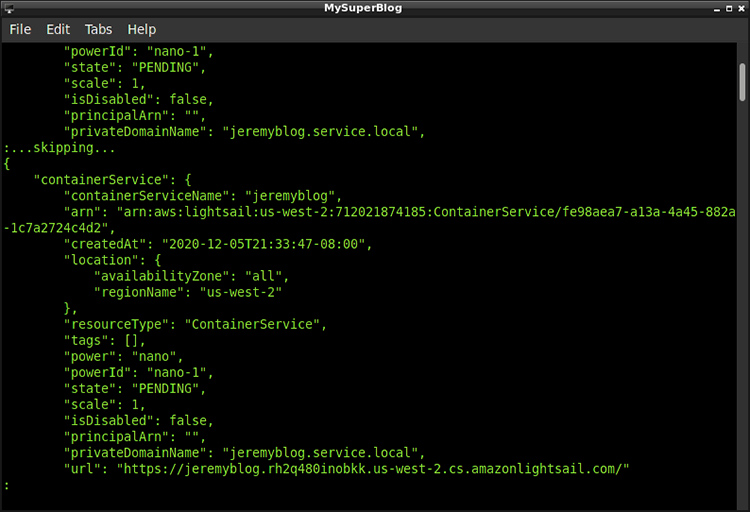Click the "power": "nano" line
The height and width of the screenshot is (512, 750).
(123, 356)
